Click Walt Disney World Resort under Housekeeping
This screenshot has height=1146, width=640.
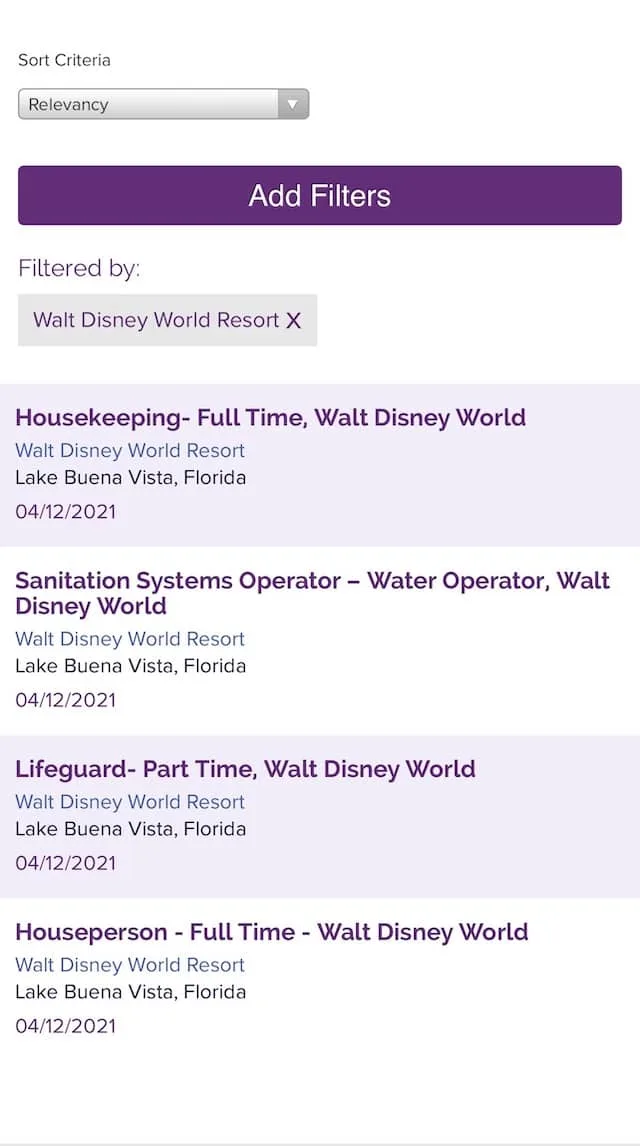[130, 450]
